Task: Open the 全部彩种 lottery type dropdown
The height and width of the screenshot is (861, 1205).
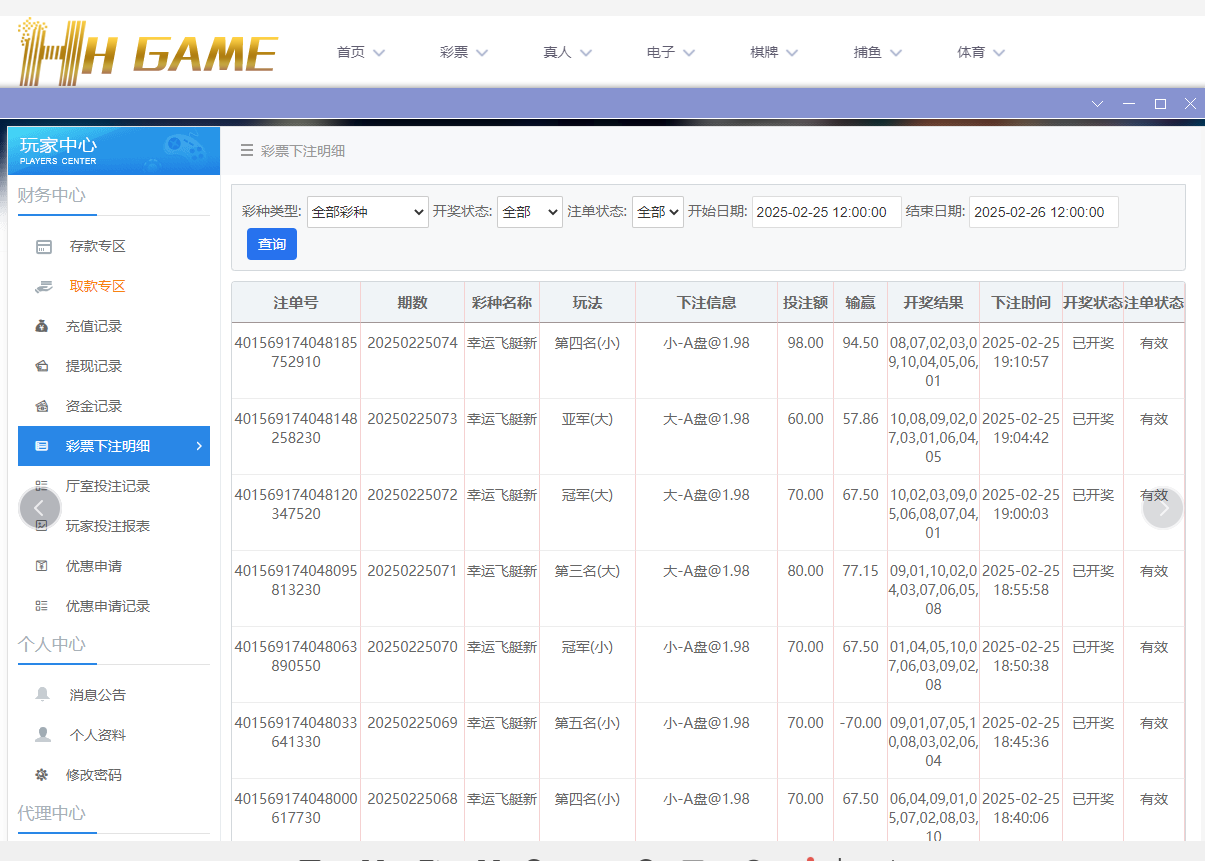Action: point(367,211)
